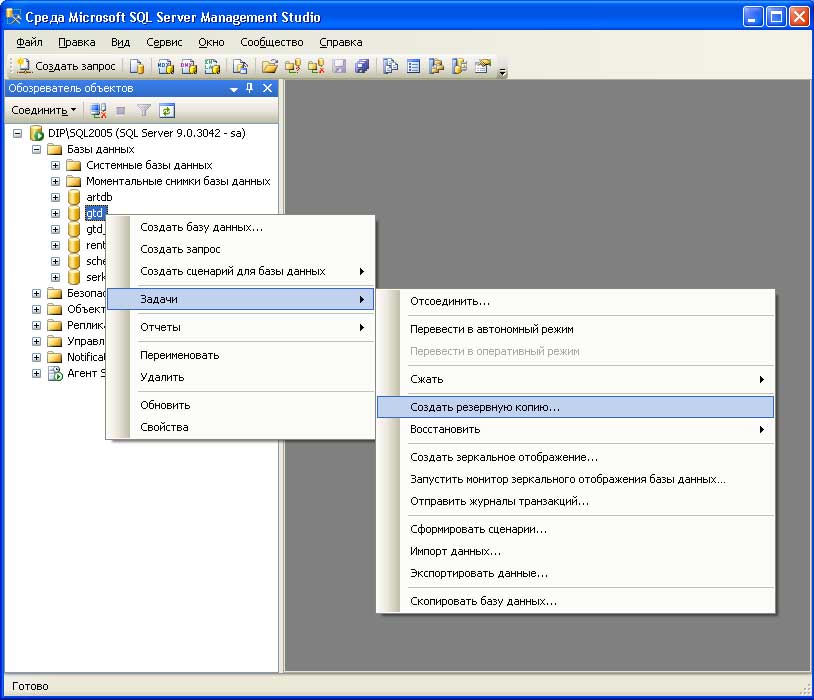Click the green Refresh icon in Object Explorer
The height and width of the screenshot is (700, 814).
[x=167, y=110]
